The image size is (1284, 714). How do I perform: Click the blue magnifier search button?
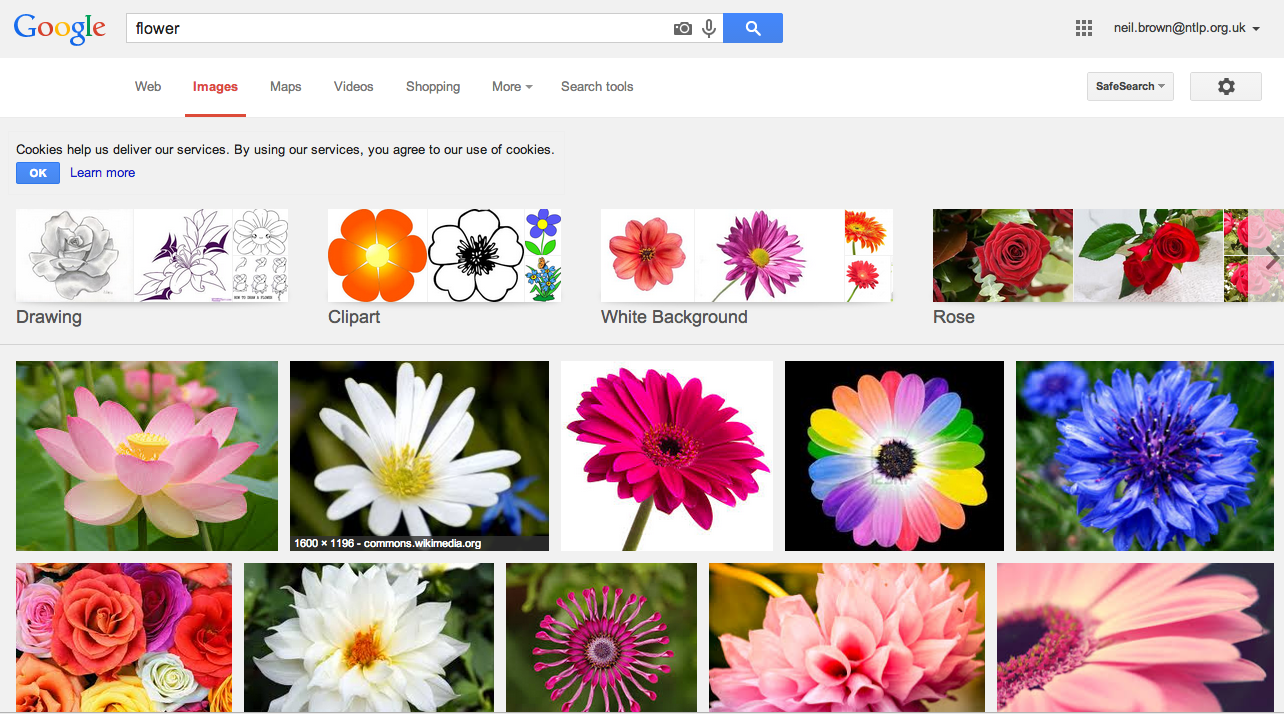click(753, 28)
